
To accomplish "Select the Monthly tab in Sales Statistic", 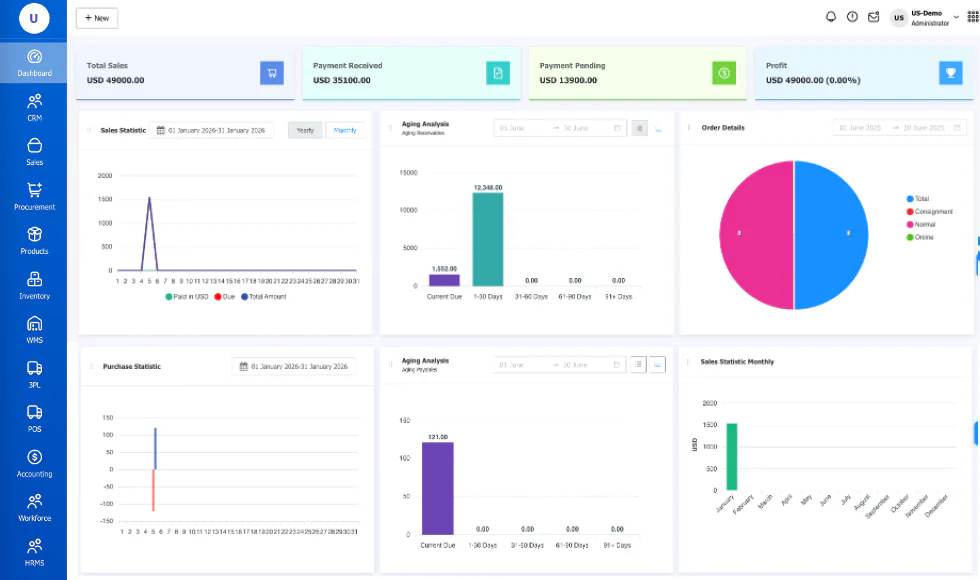I will point(345,130).
